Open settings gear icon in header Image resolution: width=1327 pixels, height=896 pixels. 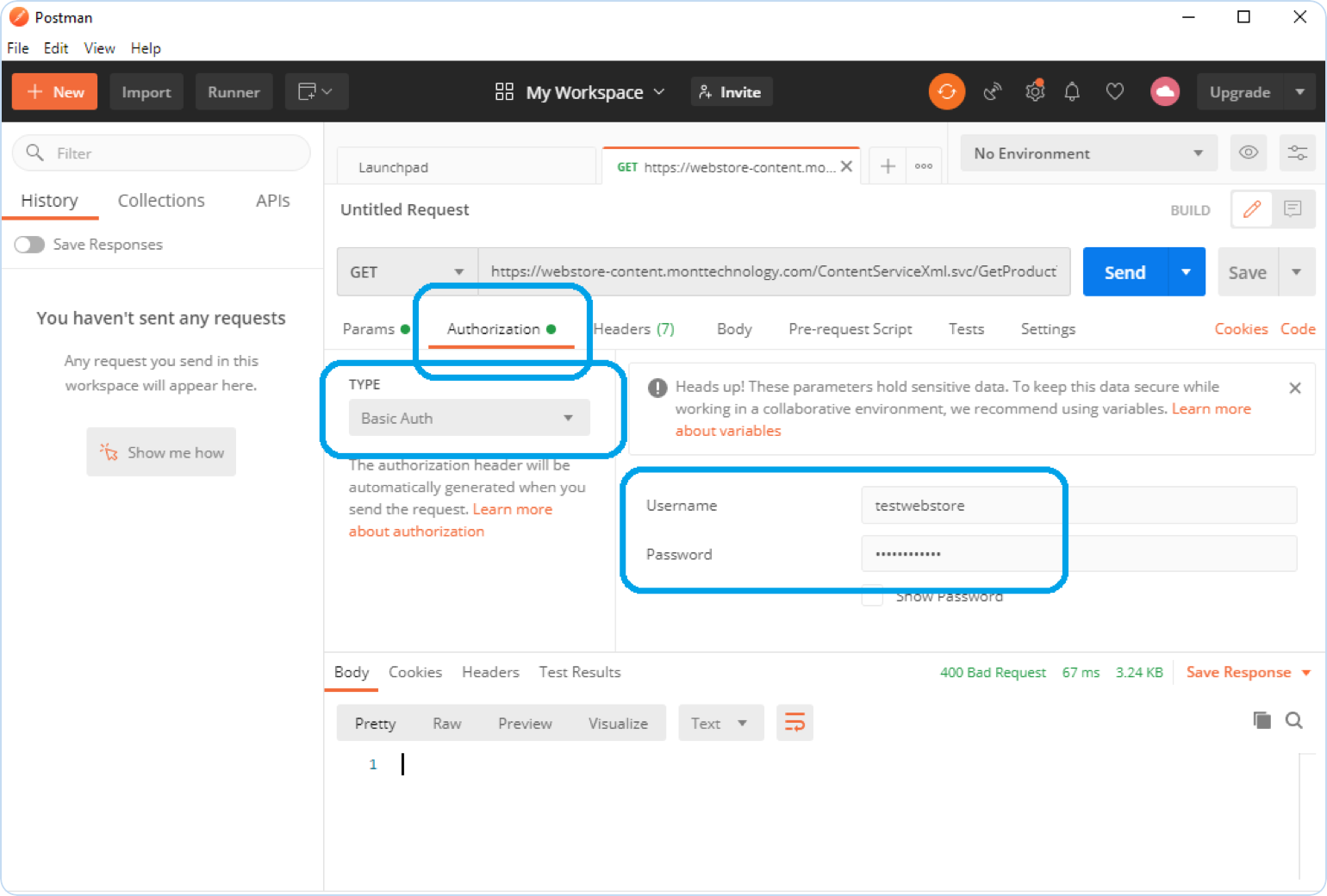1034,91
